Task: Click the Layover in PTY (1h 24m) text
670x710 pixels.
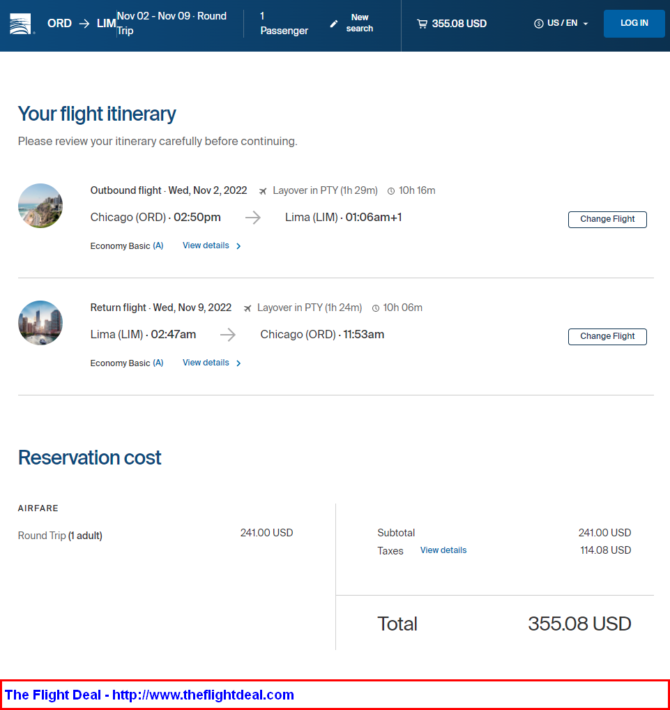Action: [x=310, y=308]
